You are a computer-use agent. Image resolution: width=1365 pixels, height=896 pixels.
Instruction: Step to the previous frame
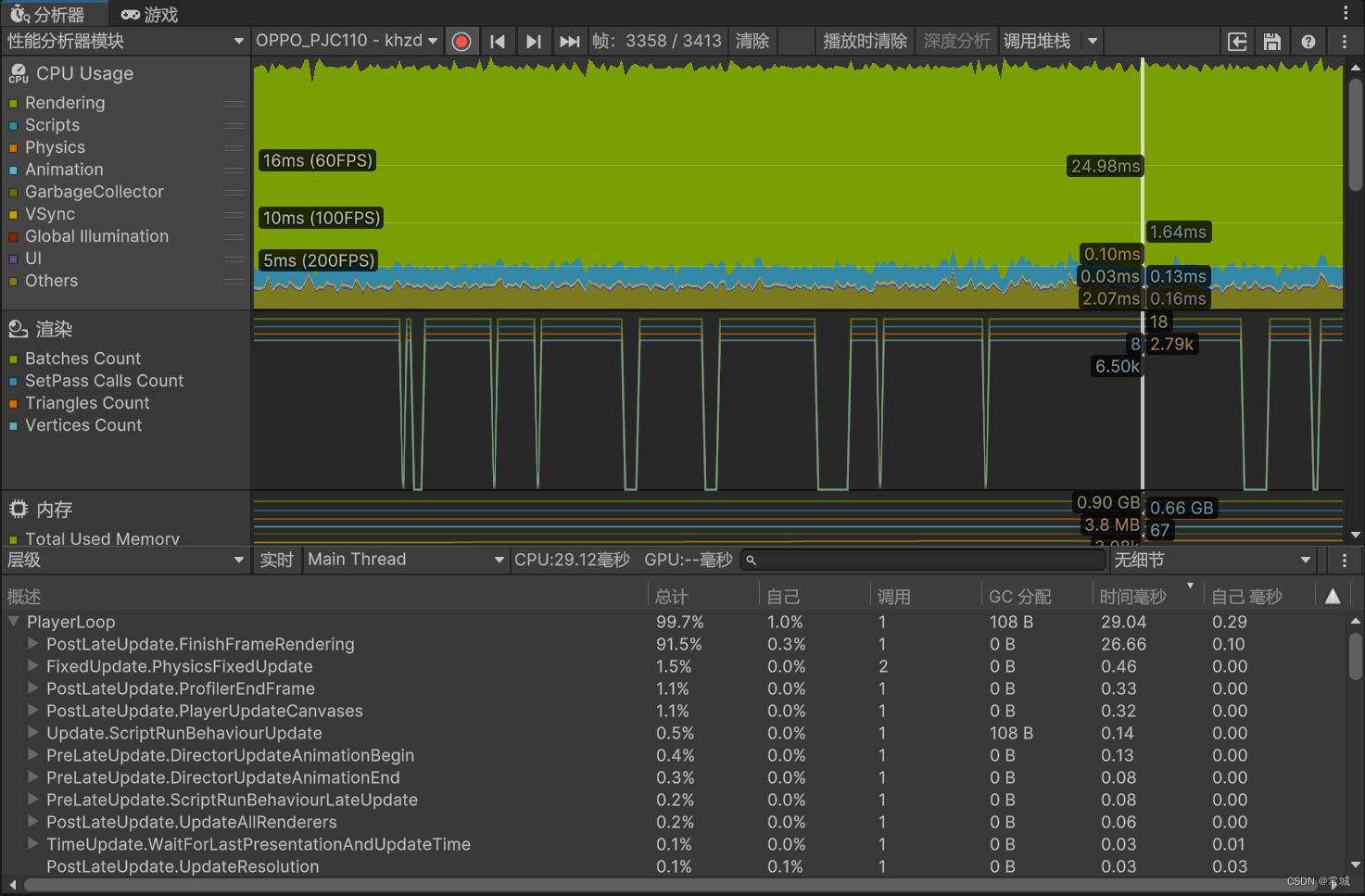(x=498, y=41)
